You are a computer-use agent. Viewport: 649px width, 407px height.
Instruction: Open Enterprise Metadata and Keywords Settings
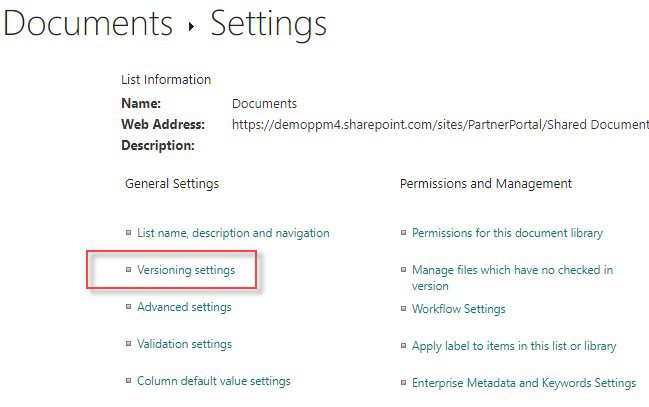point(524,383)
